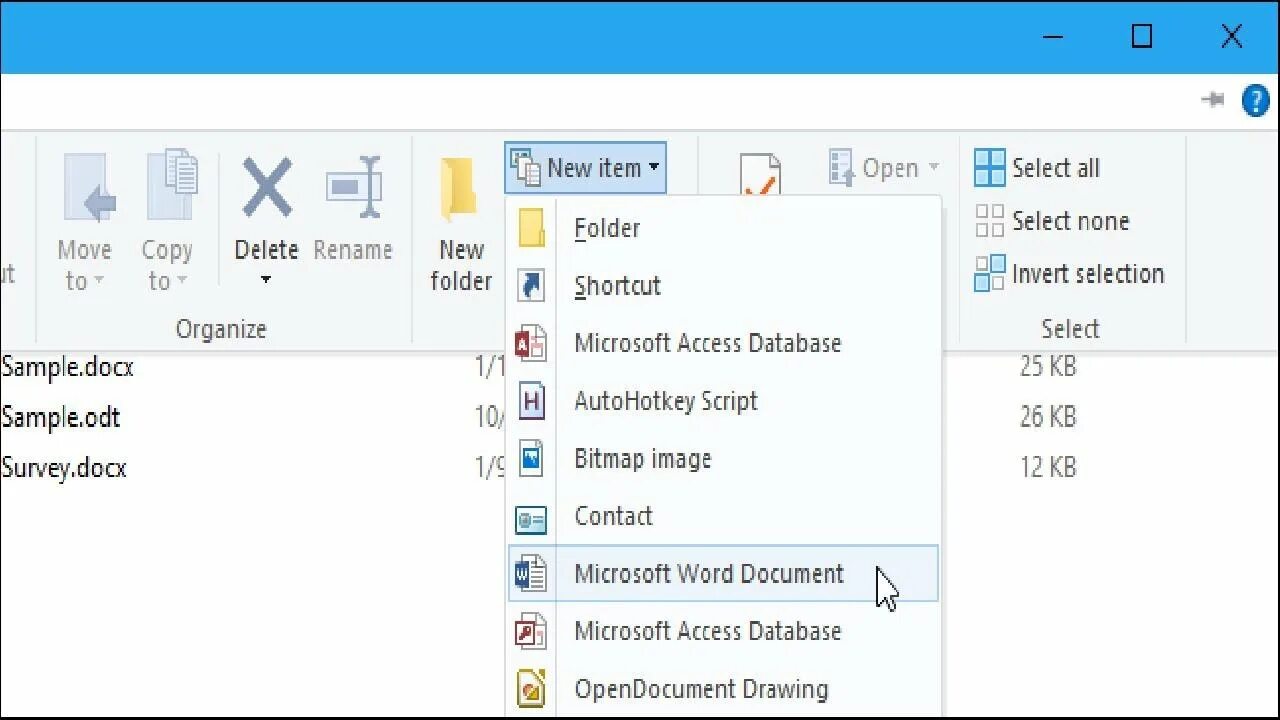This screenshot has height=720, width=1280.
Task: Maximize the File Explorer window
Action: pos(1141,37)
